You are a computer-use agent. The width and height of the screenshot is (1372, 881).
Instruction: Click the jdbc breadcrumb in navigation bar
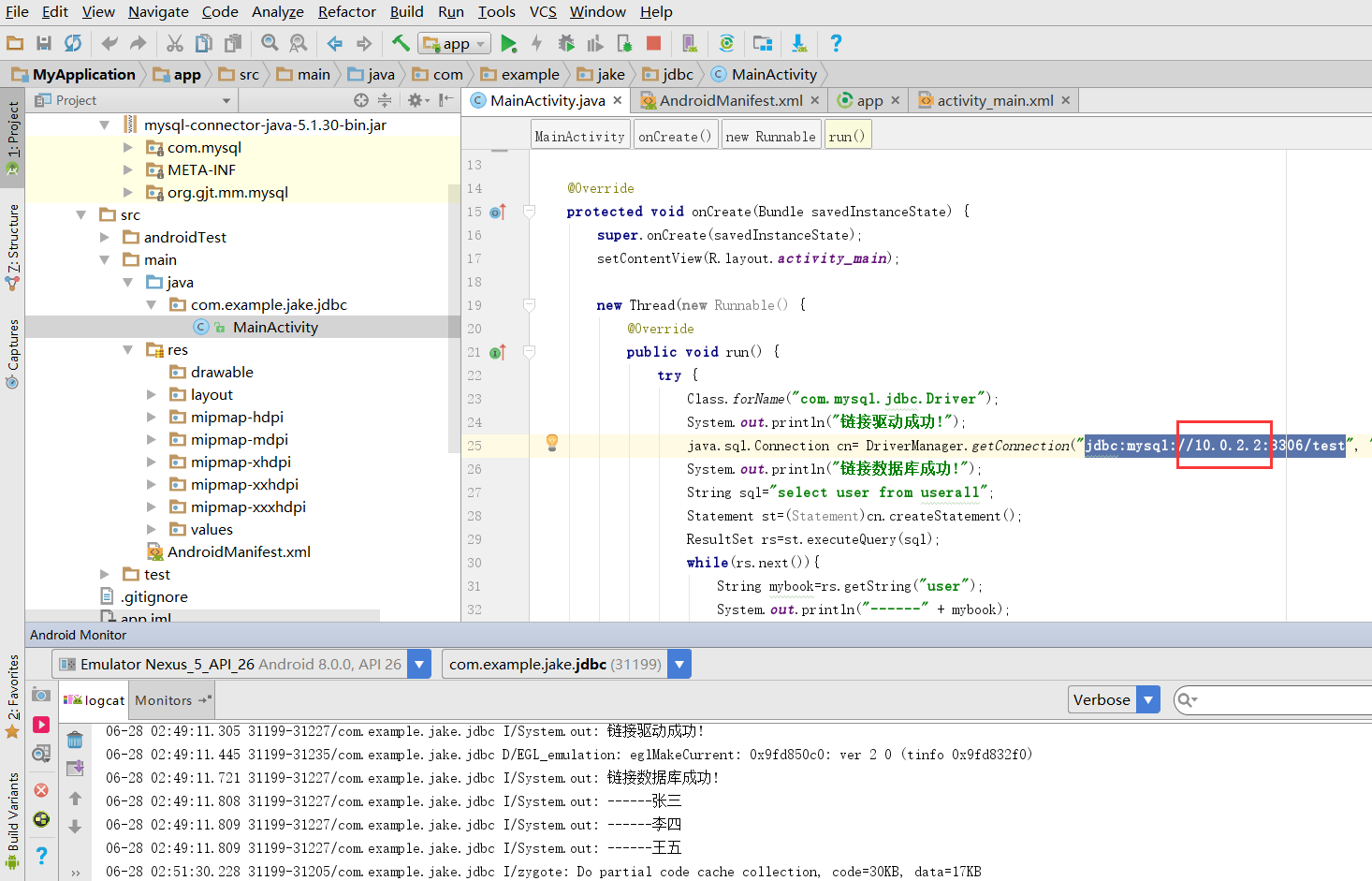point(677,74)
